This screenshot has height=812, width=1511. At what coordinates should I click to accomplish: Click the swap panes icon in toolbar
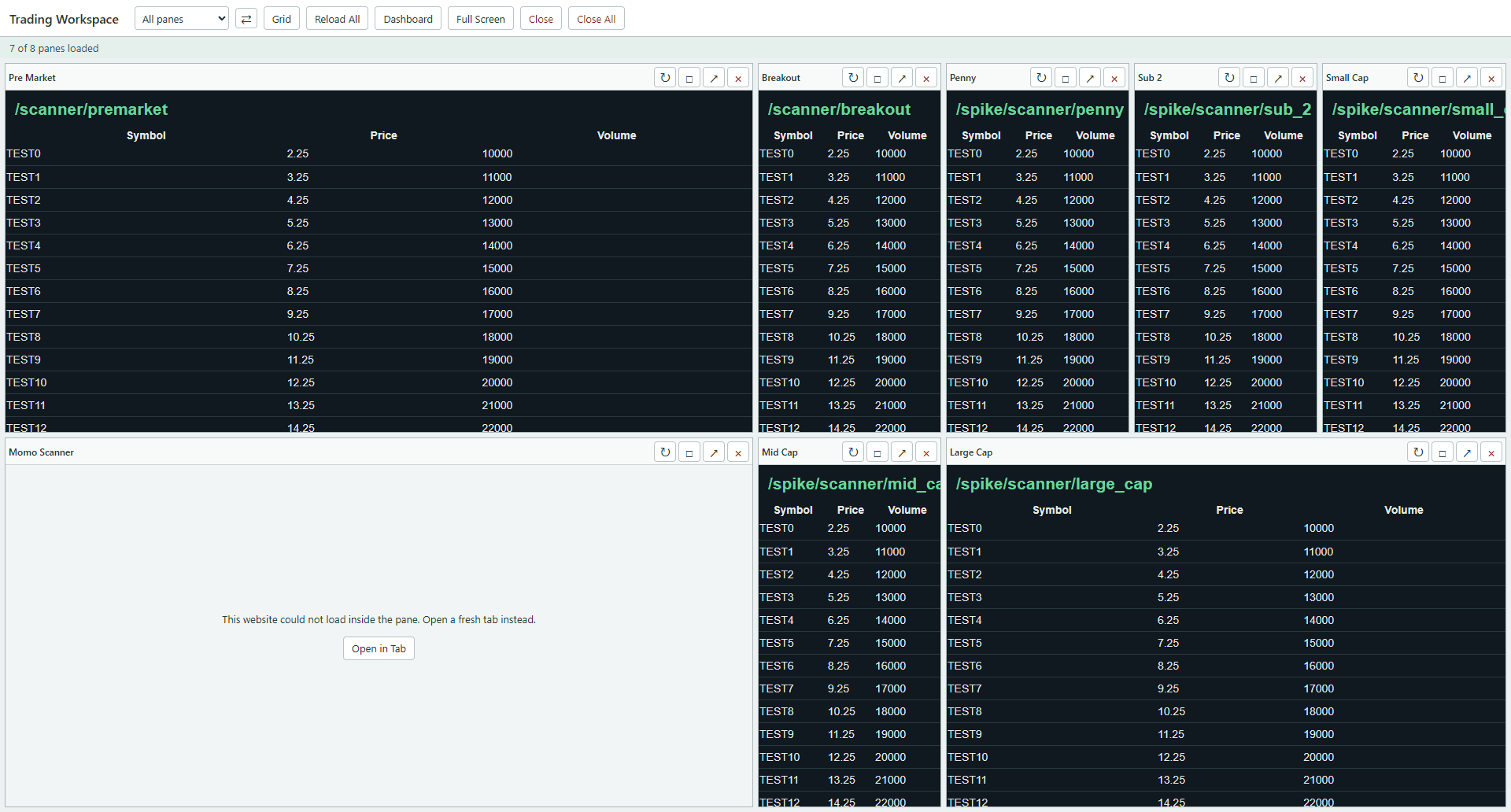tap(246, 19)
